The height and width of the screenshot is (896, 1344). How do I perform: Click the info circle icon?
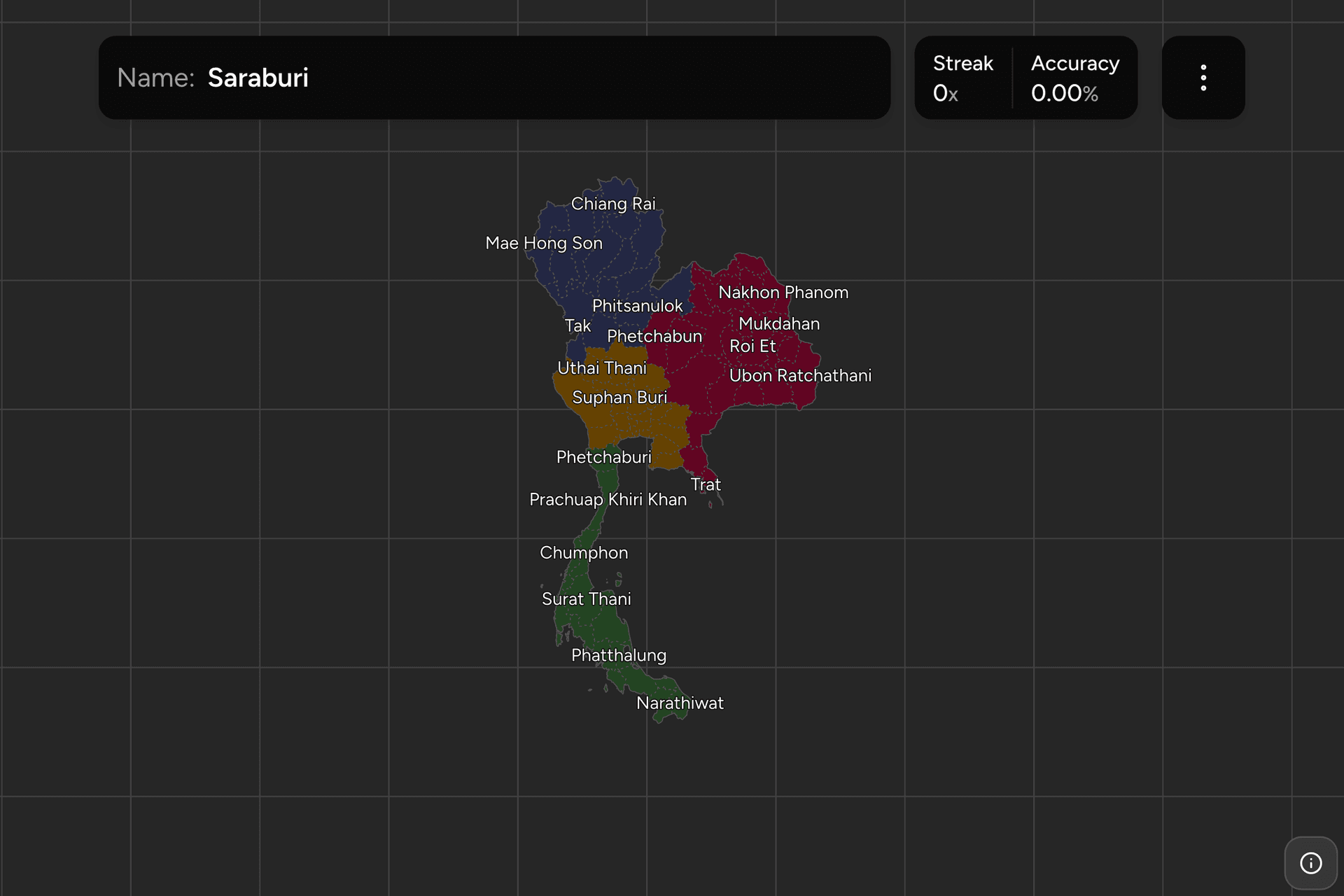click(1310, 863)
